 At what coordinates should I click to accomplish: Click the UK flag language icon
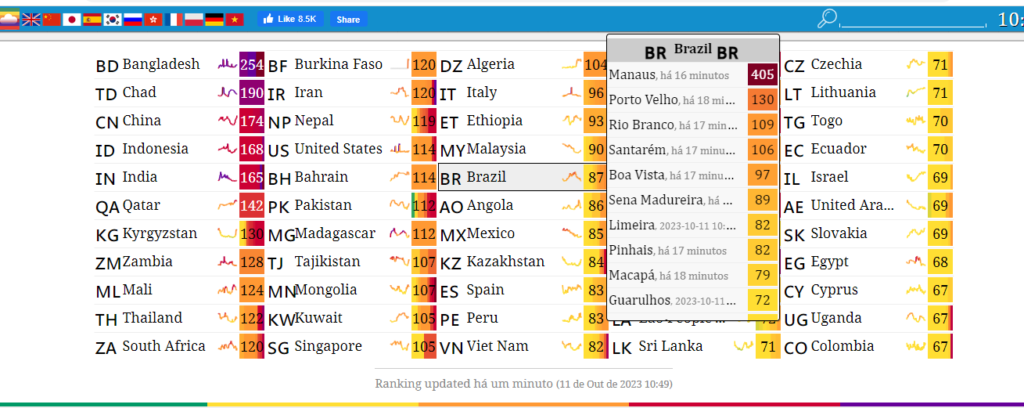coord(31,19)
